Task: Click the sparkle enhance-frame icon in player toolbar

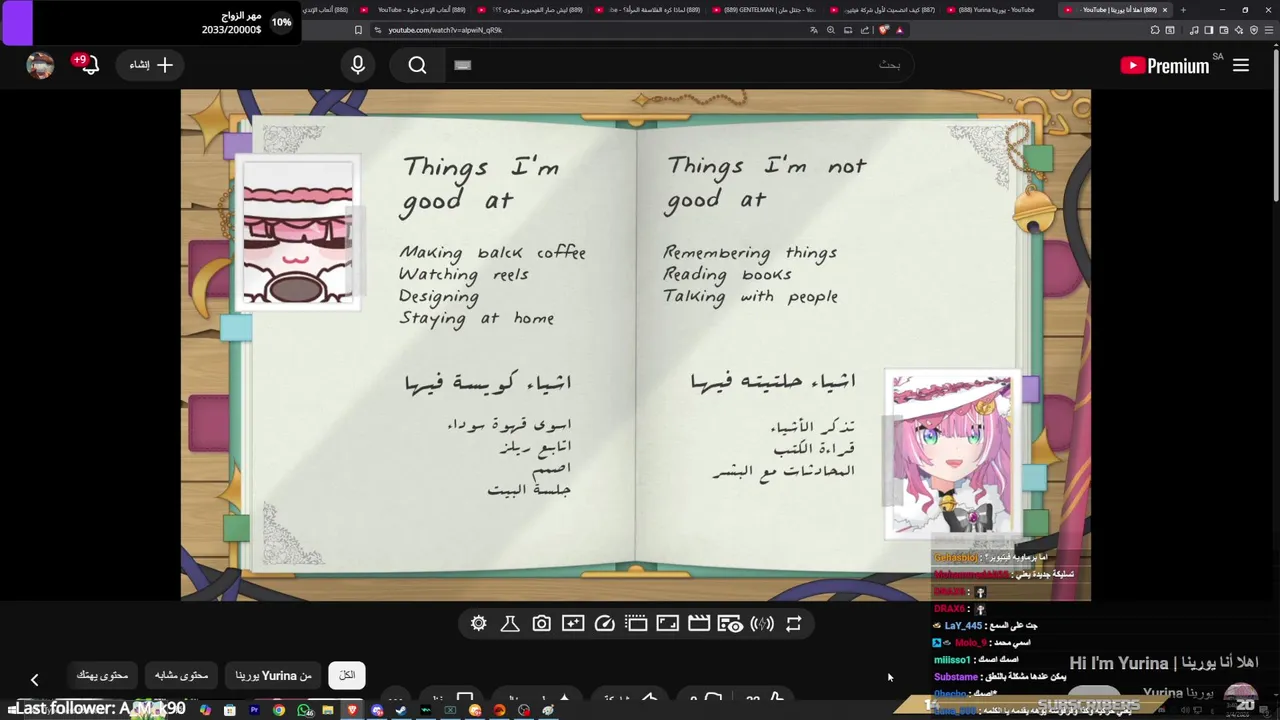Action: pos(573,624)
